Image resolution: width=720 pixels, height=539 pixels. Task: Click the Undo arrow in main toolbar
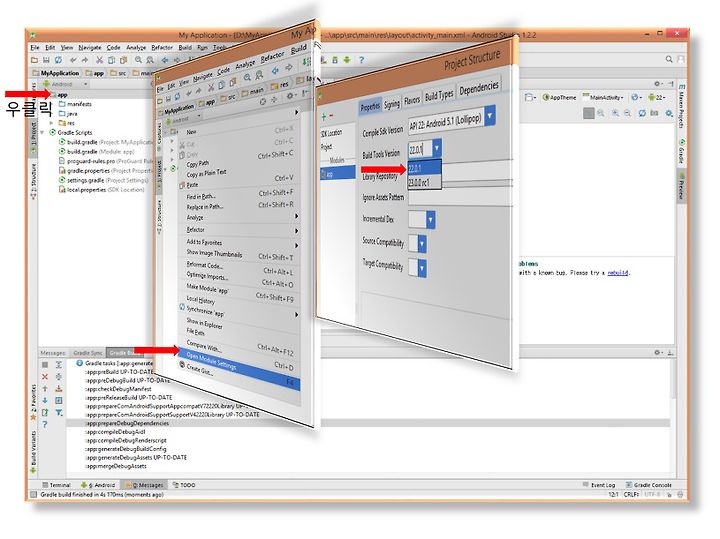point(73,60)
